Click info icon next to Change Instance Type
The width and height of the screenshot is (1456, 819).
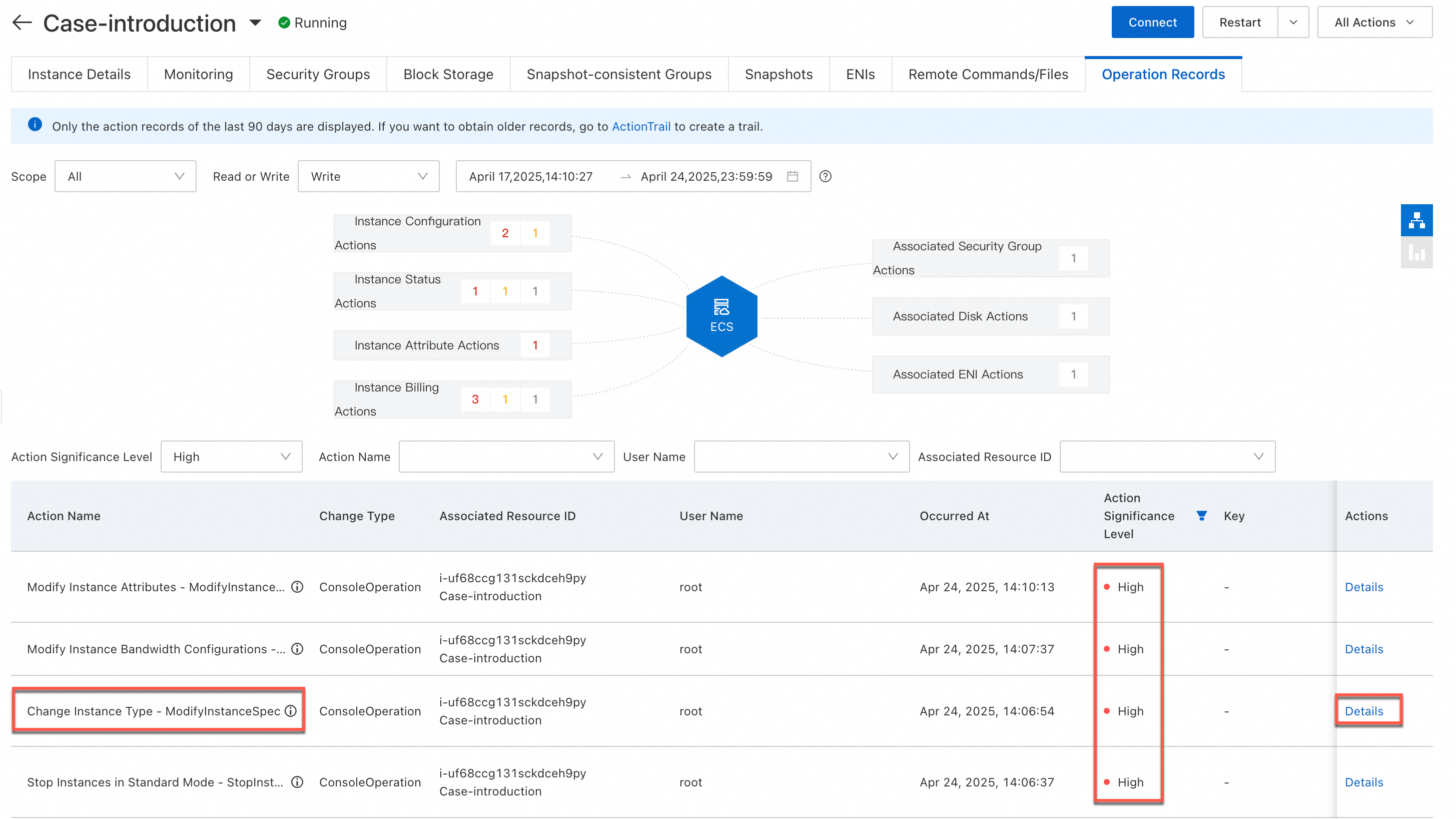(x=291, y=711)
